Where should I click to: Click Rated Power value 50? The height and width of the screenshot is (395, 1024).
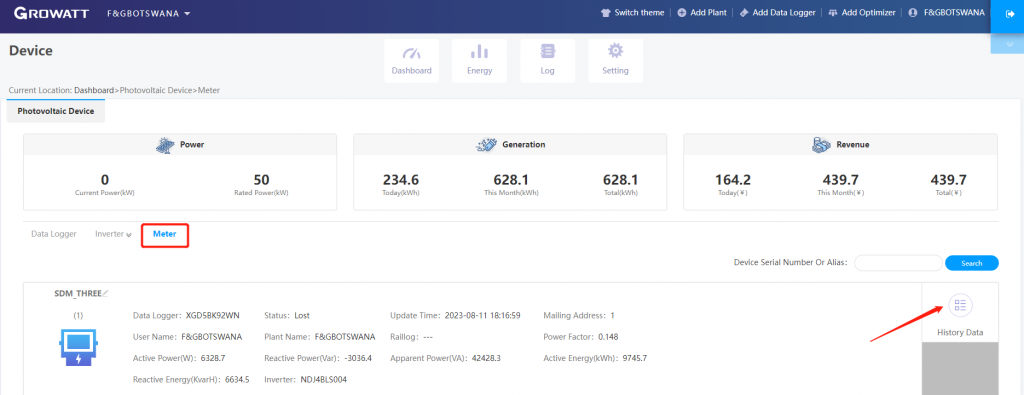click(x=261, y=180)
